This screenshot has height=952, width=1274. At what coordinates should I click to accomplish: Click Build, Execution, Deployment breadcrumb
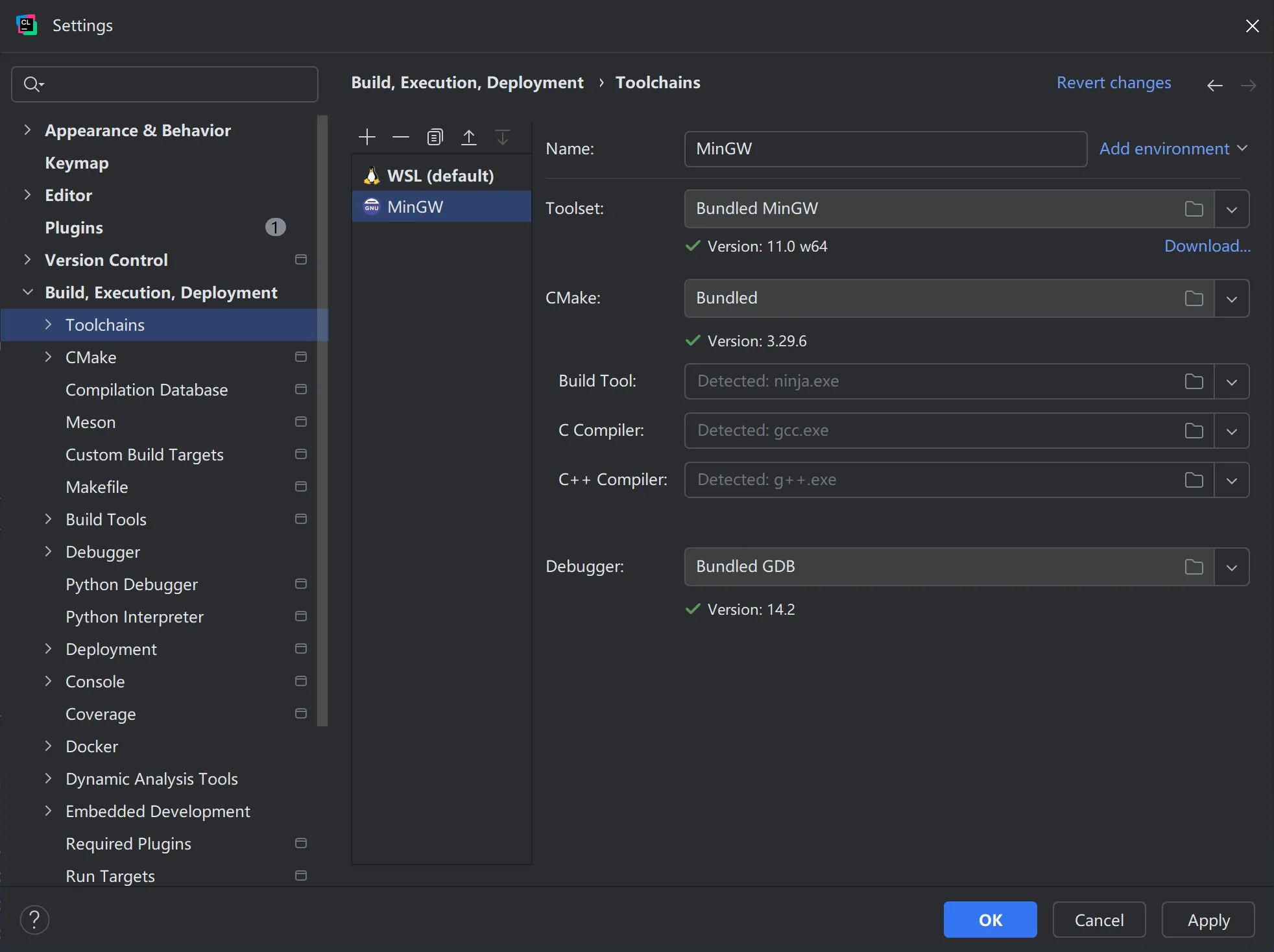[x=467, y=83]
